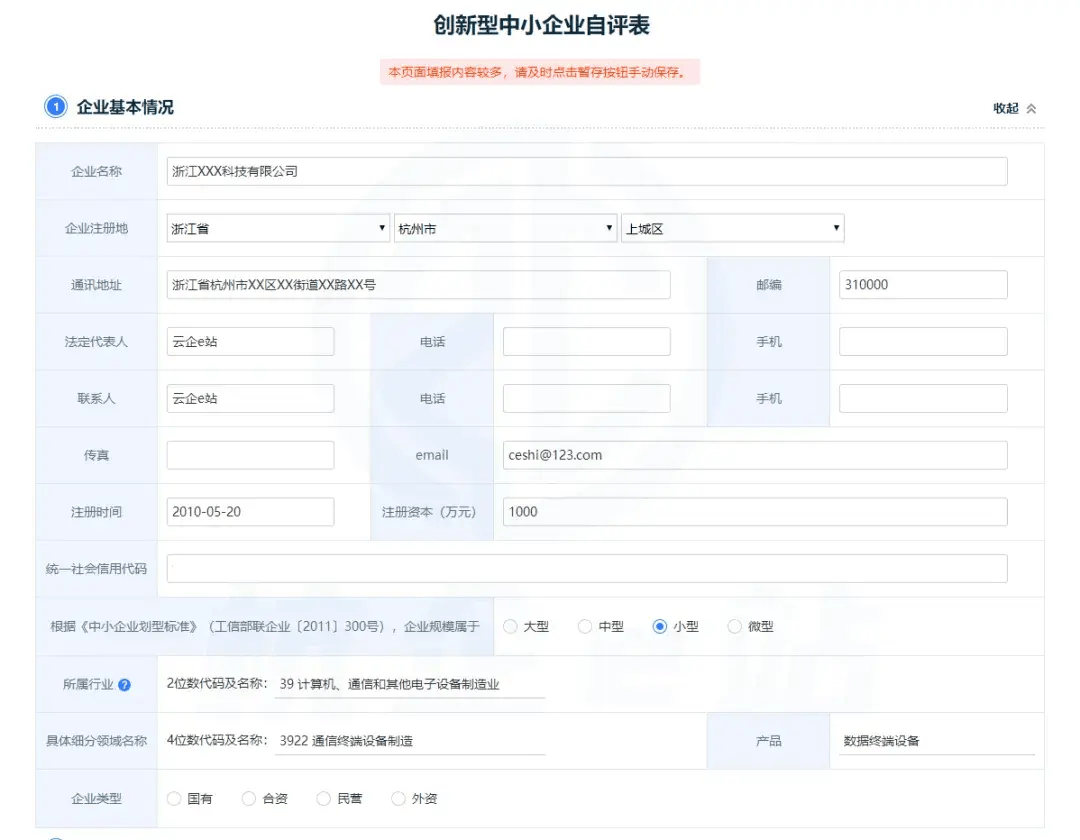Click the help icon beside 所属行业
Image resolution: width=1080 pixels, height=840 pixels.
pyautogui.click(x=124, y=684)
